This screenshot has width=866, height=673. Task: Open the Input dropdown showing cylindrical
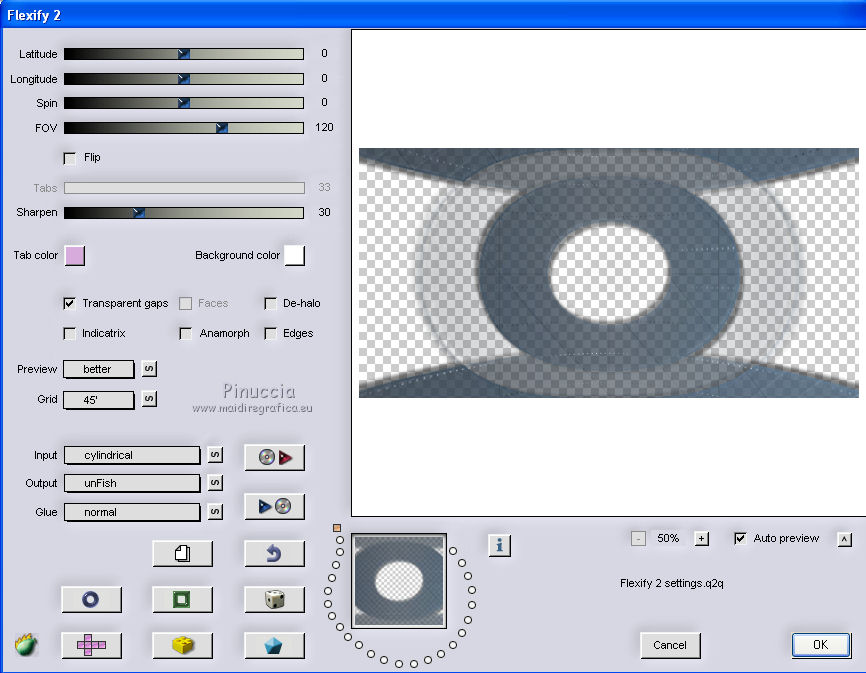point(132,455)
